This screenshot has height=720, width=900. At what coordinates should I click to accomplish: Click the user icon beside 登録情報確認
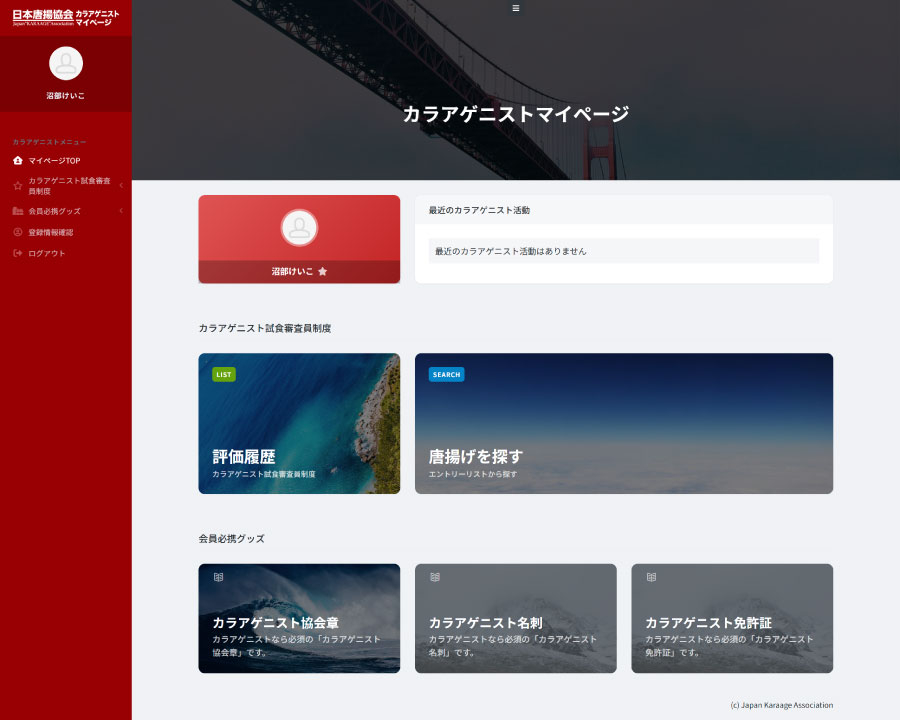18,232
